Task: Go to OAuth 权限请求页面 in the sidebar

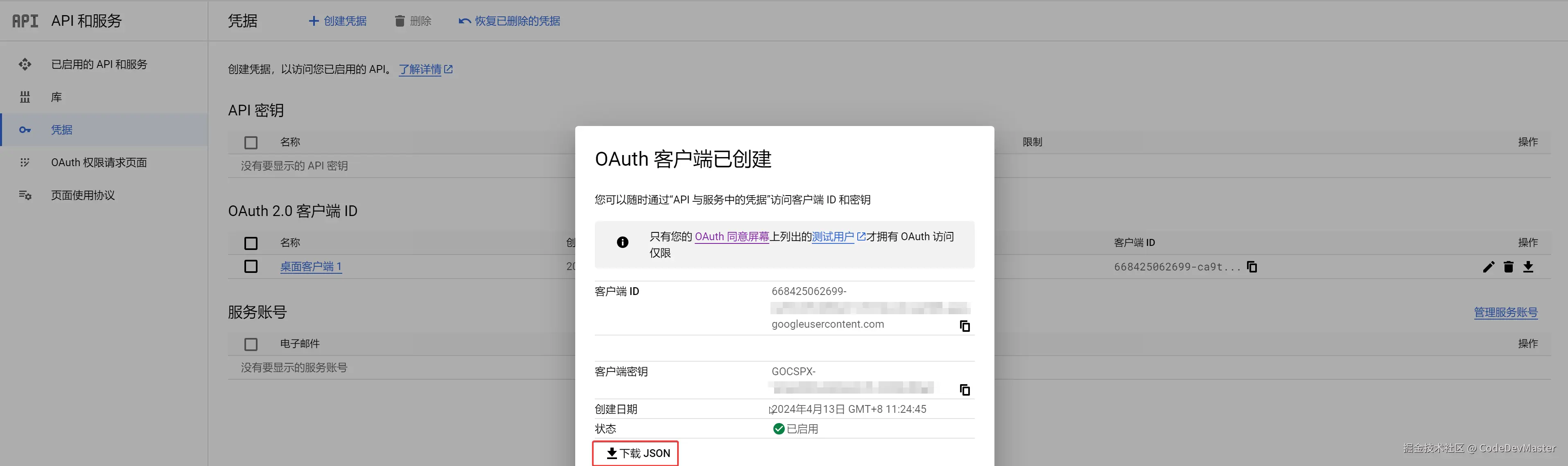Action: coord(99,162)
